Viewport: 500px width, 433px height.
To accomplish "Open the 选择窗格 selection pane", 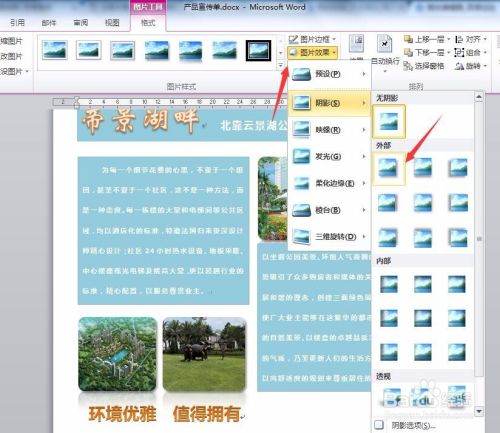I will click(x=424, y=66).
